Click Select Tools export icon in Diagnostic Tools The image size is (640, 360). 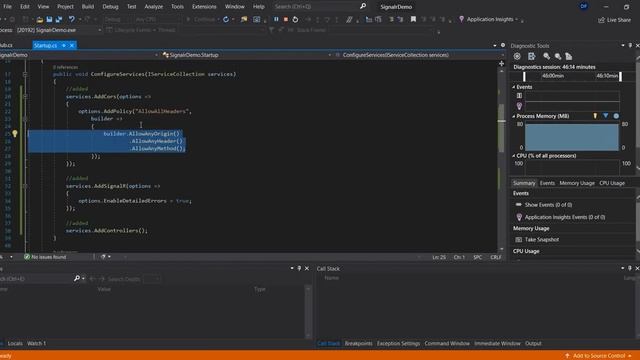click(x=531, y=56)
